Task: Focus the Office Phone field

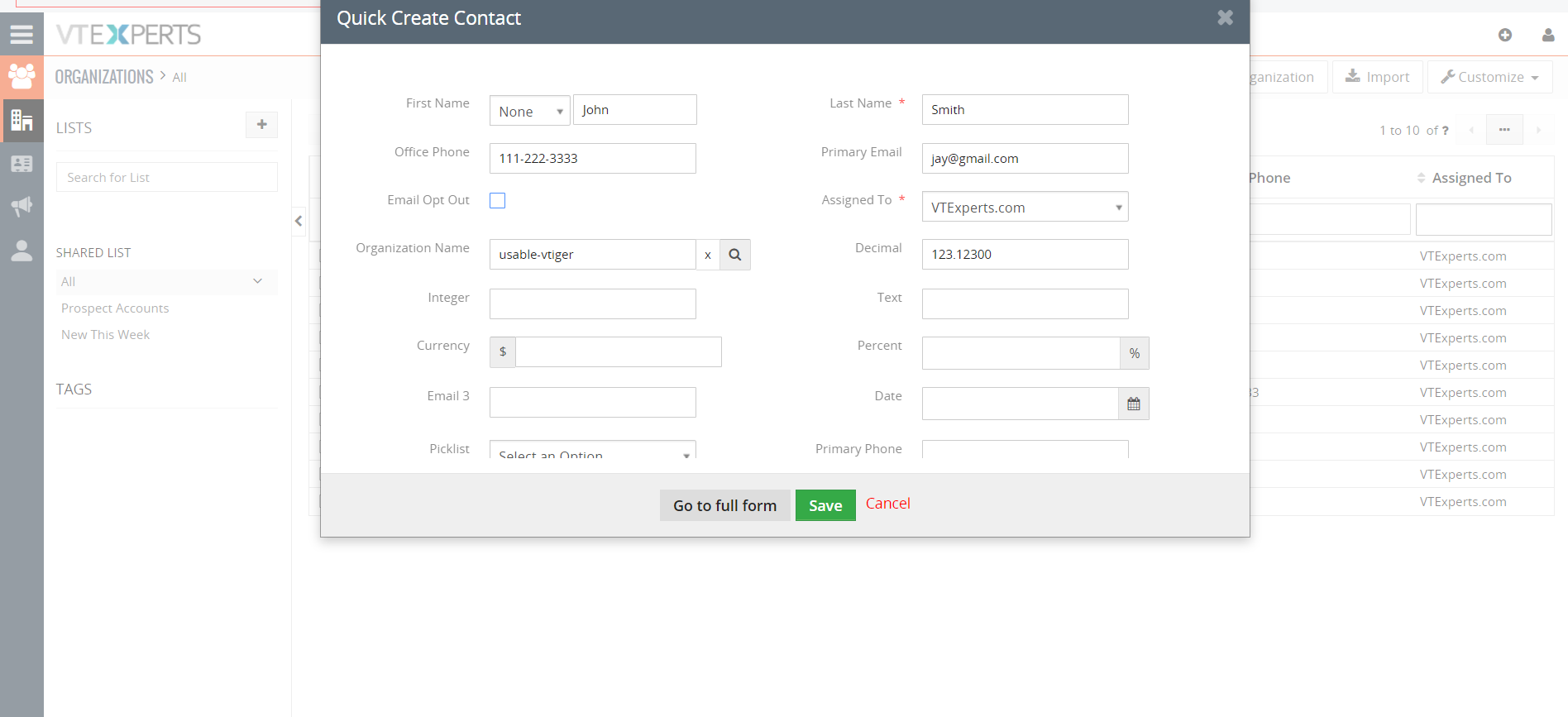Action: 593,159
